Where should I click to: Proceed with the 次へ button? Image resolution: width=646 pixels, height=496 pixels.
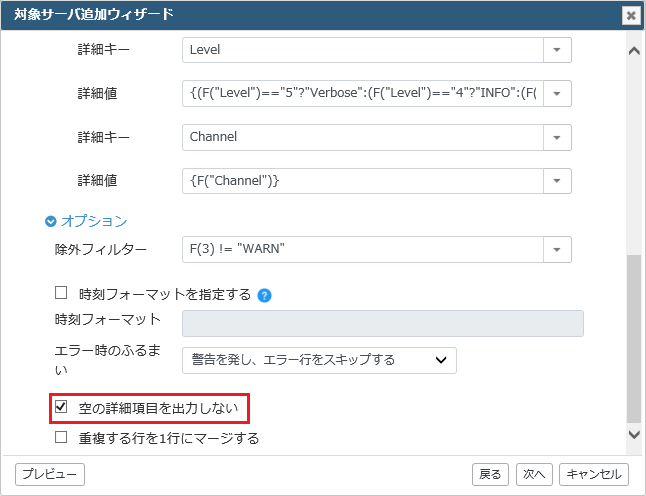534,475
